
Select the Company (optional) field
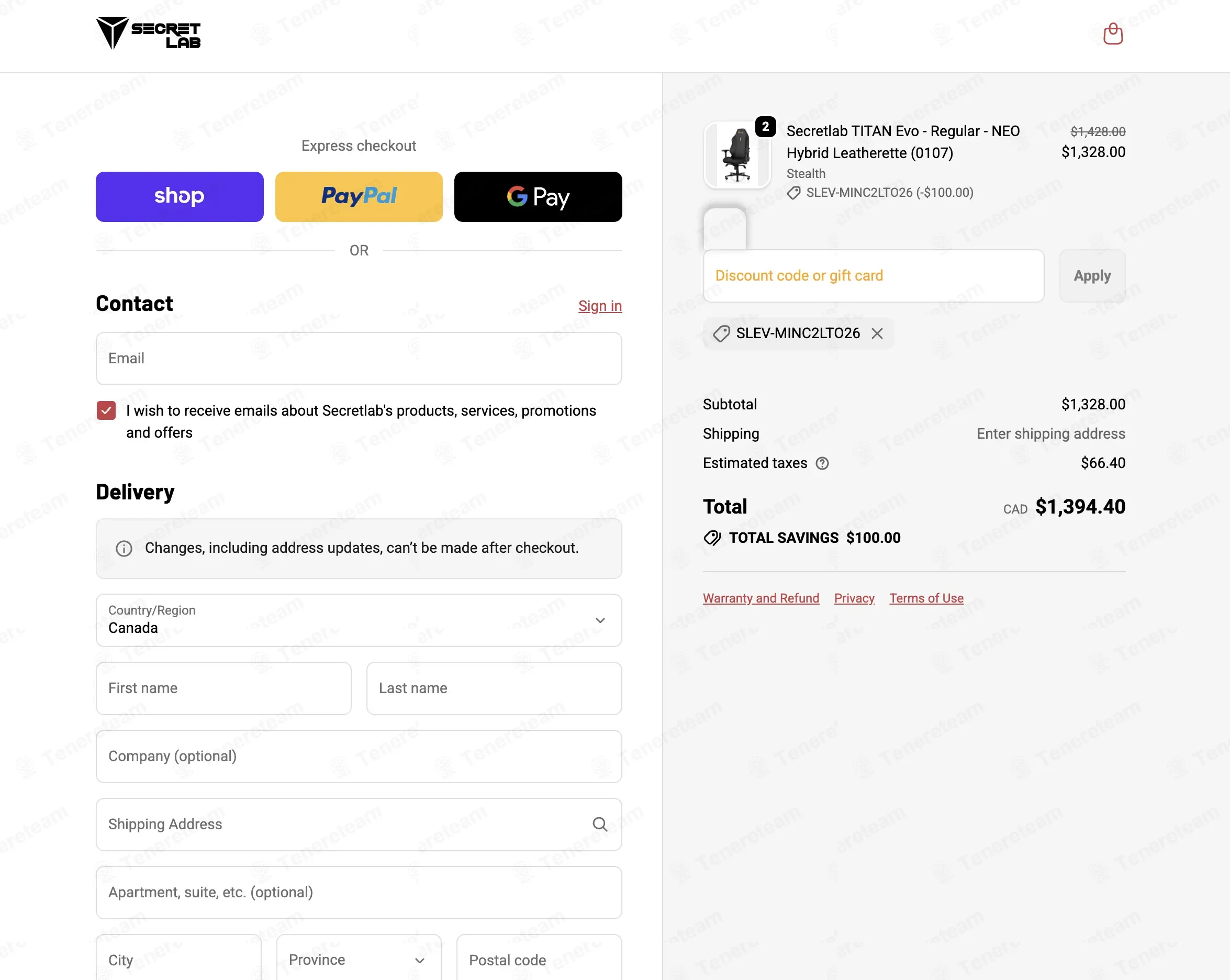click(359, 756)
